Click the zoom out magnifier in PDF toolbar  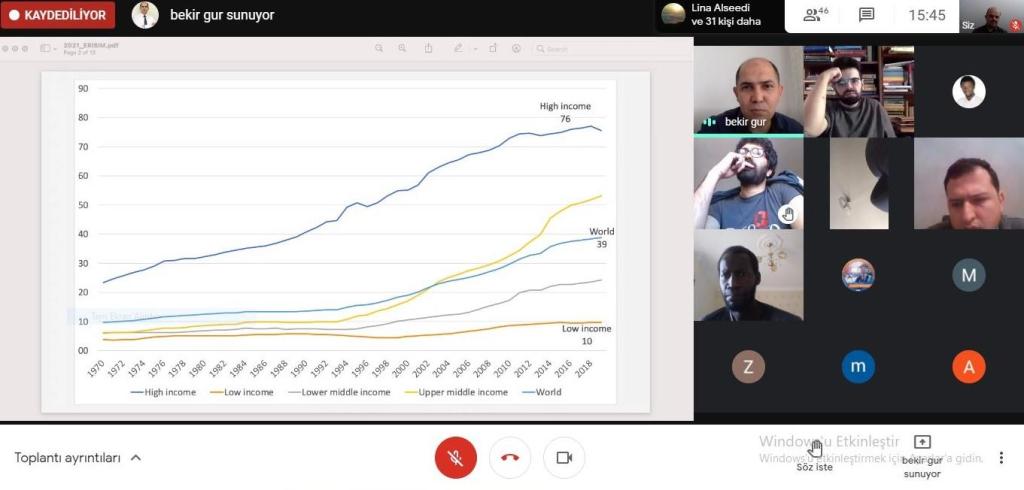point(380,48)
